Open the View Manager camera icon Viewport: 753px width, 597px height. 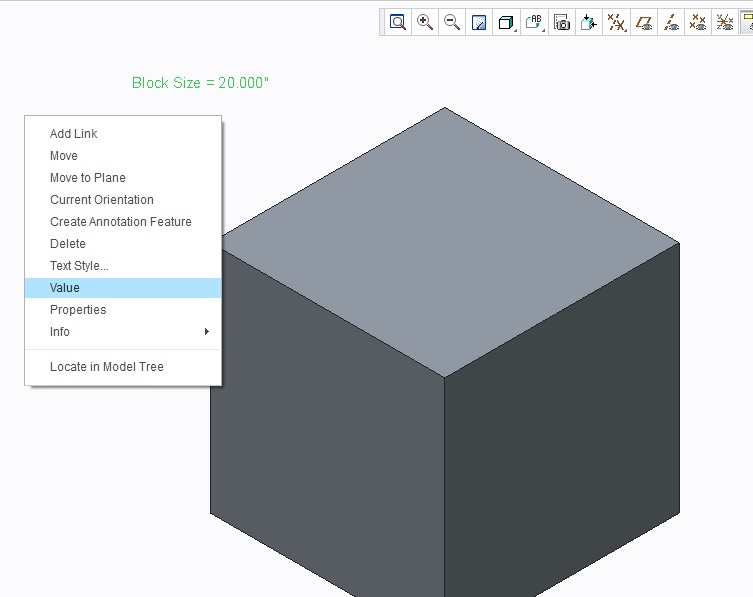(561, 22)
